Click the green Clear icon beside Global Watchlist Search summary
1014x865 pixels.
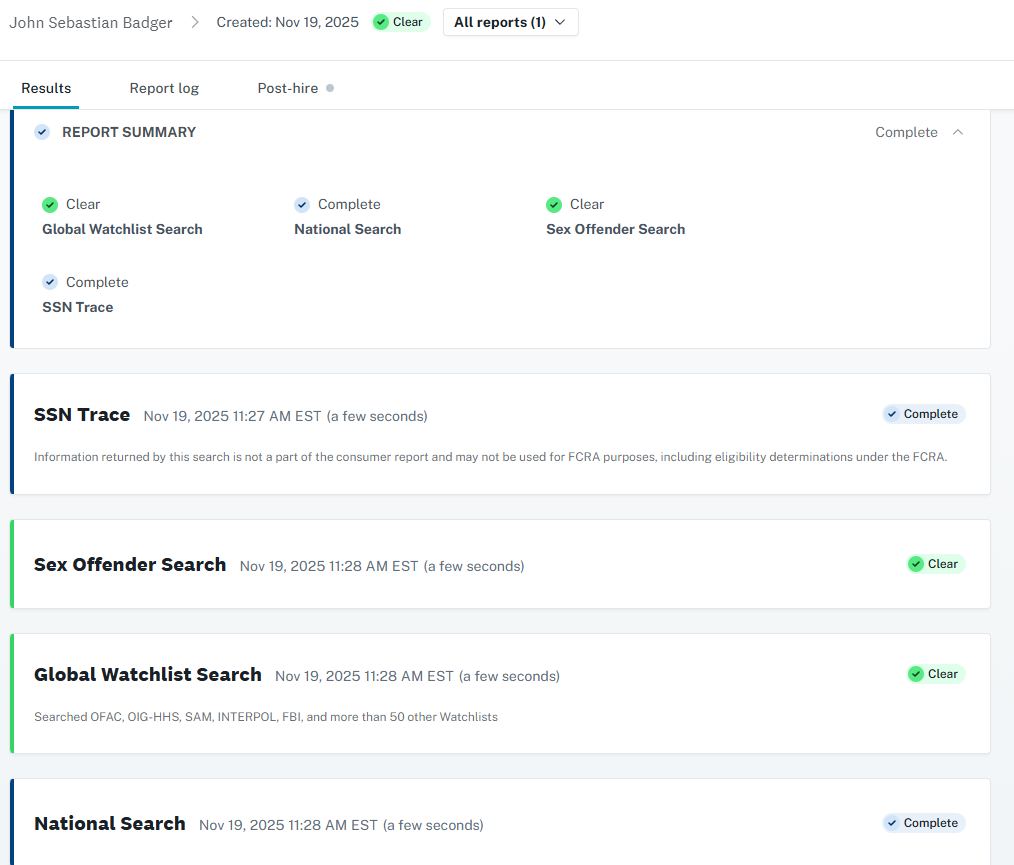click(x=50, y=205)
